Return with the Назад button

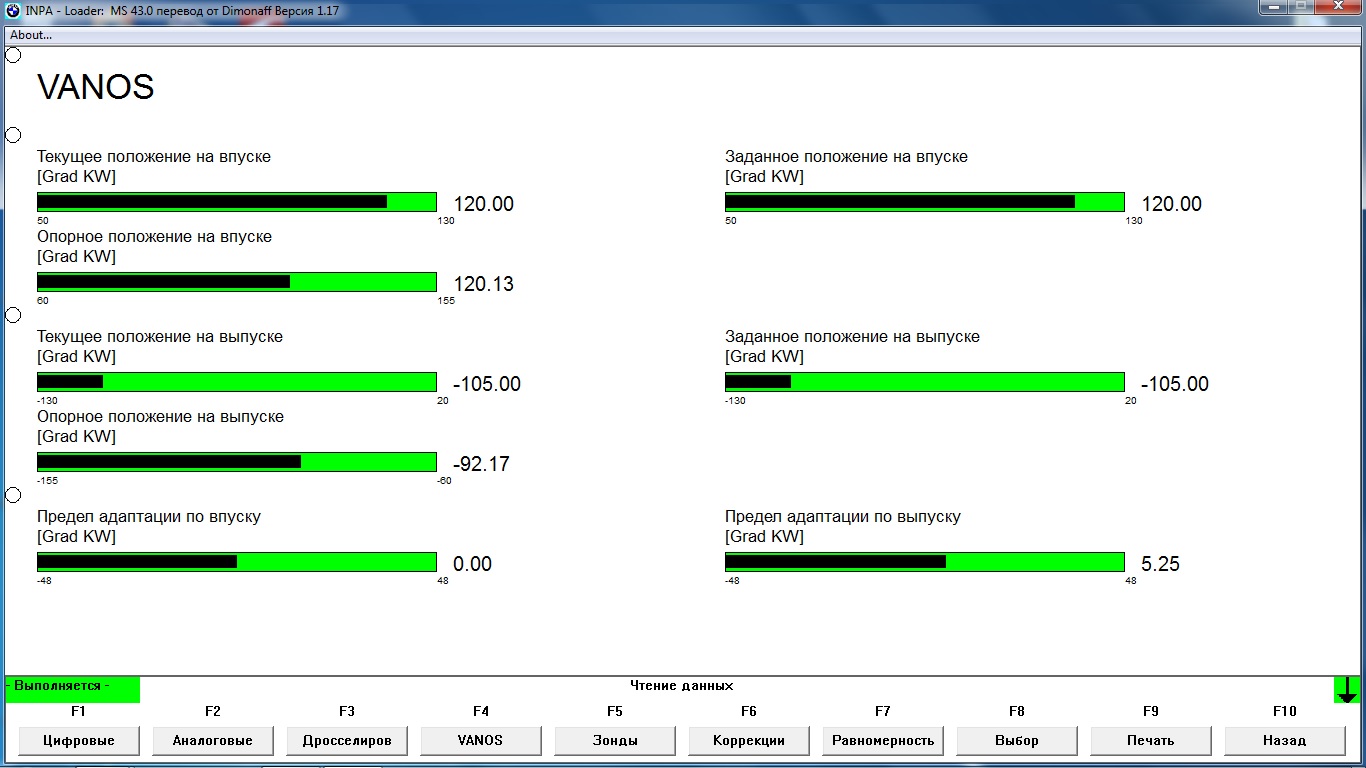1285,741
